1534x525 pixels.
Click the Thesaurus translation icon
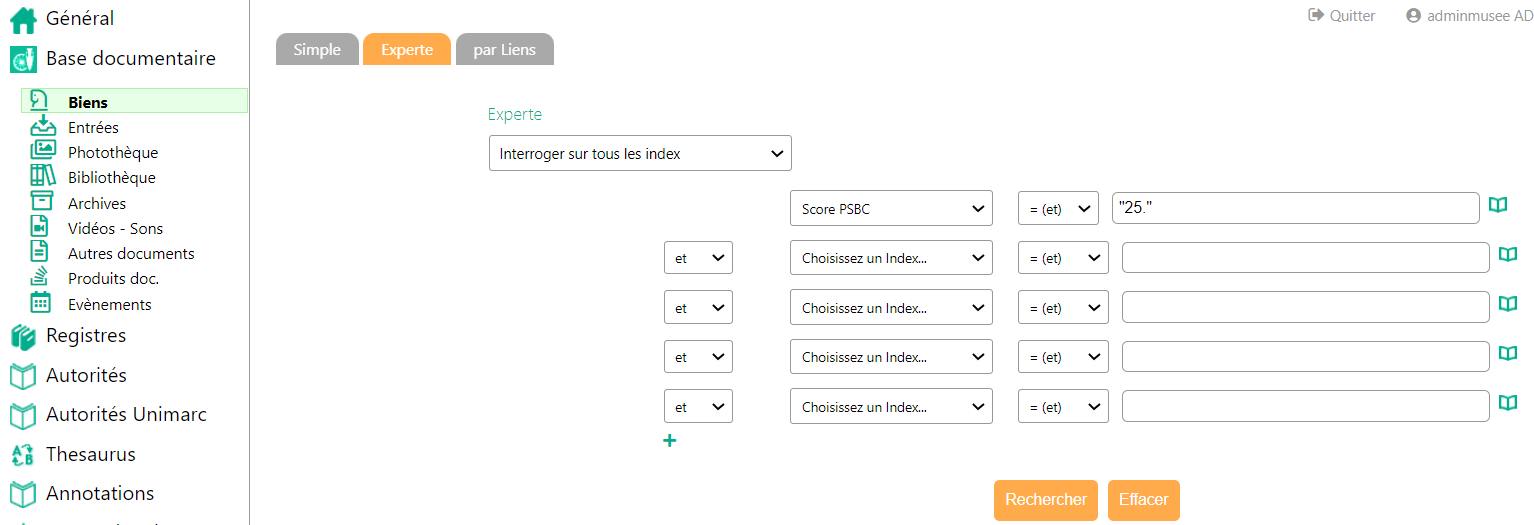point(23,455)
